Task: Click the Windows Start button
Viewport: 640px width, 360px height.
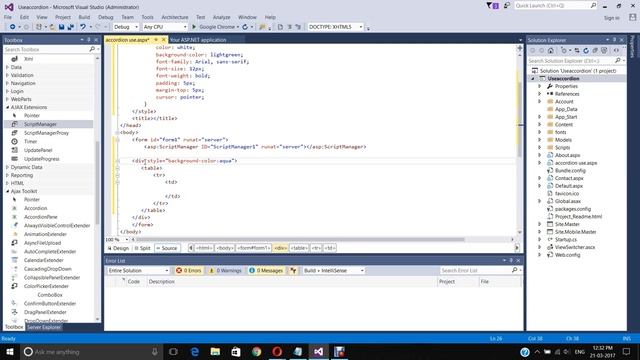Action: pyautogui.click(x=9, y=351)
